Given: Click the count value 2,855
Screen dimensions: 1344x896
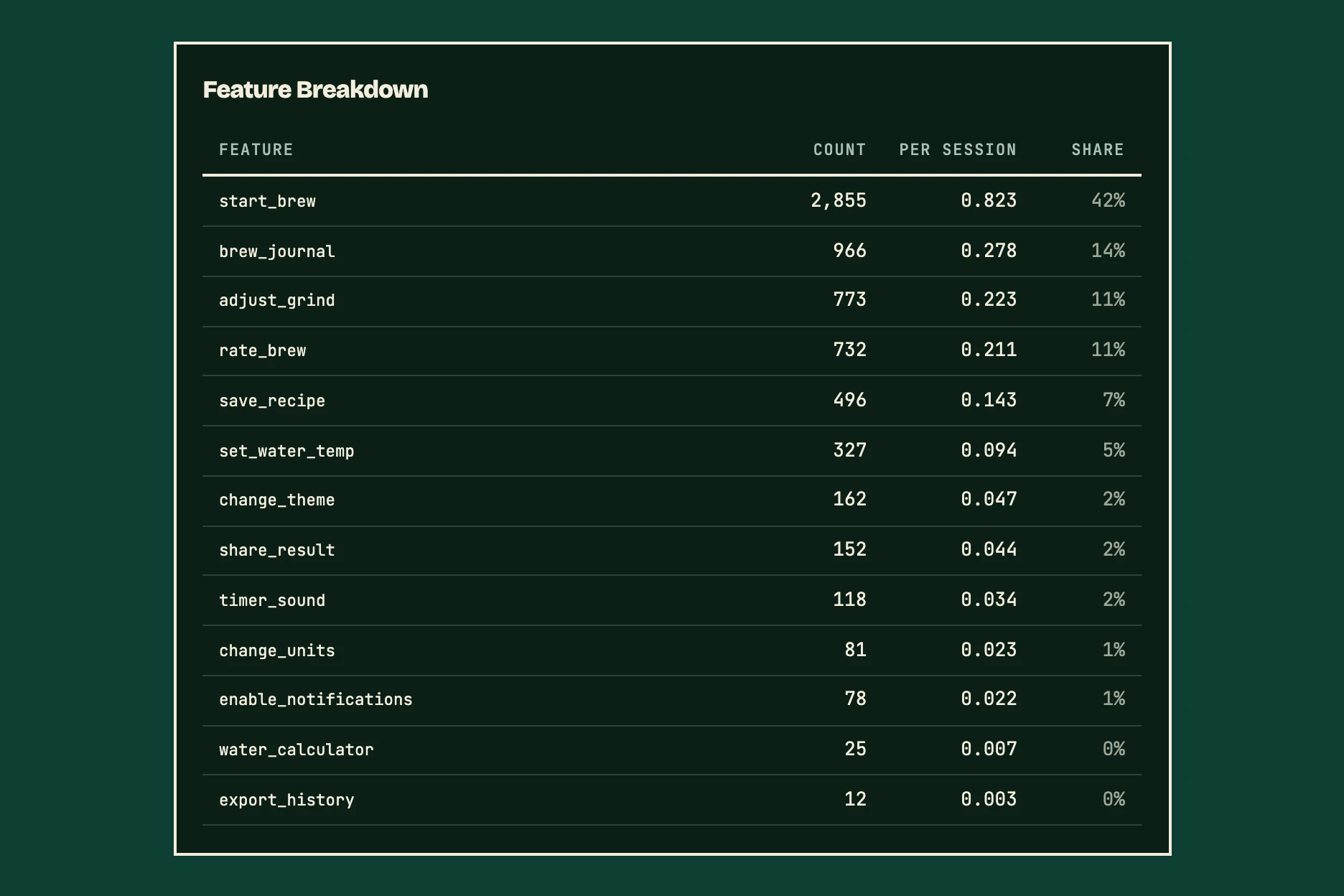Looking at the screenshot, I should point(839,200).
